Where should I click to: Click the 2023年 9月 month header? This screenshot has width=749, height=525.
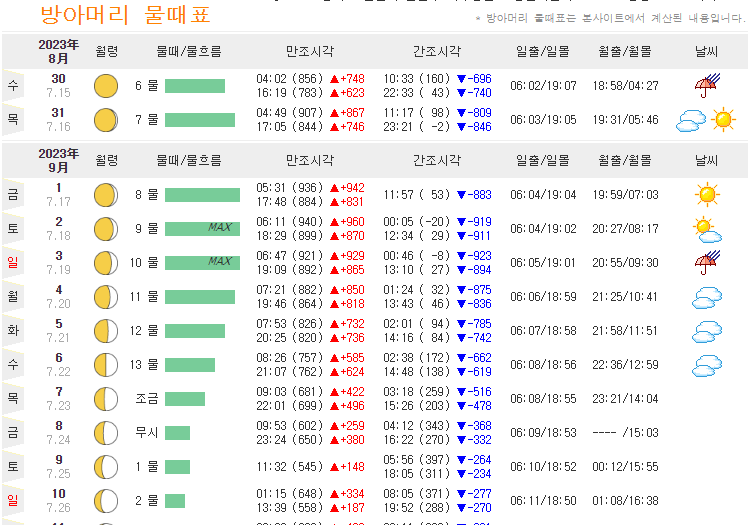58,161
